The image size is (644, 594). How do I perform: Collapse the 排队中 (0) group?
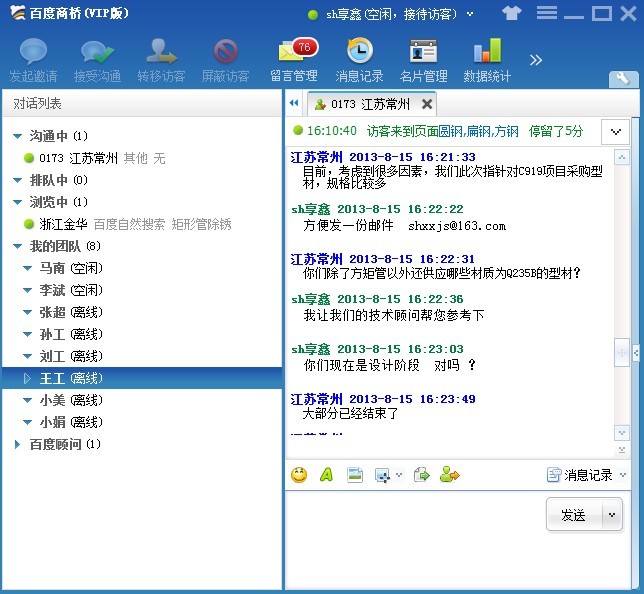pyautogui.click(x=17, y=180)
